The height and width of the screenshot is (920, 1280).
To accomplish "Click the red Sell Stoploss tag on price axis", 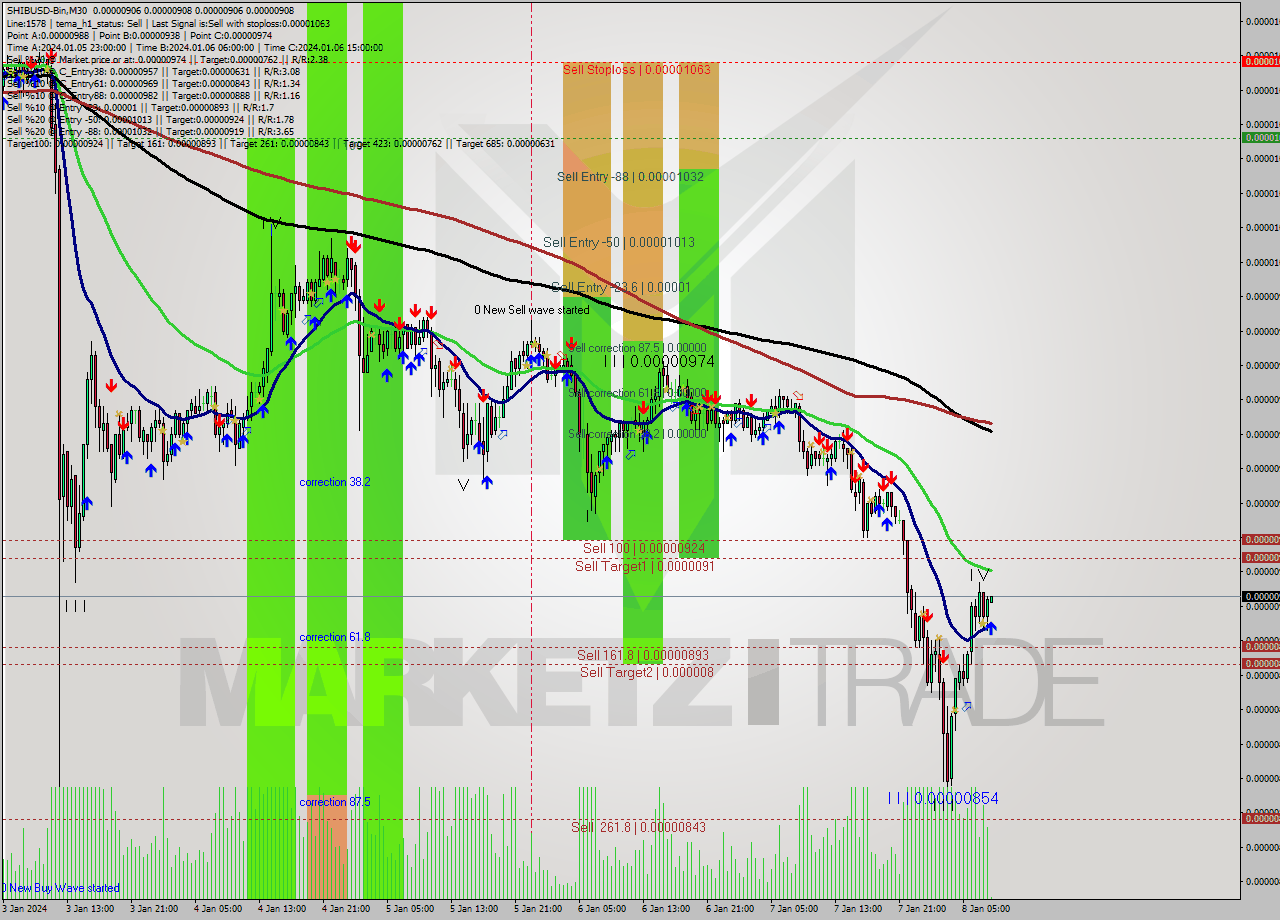I will pyautogui.click(x=1260, y=61).
